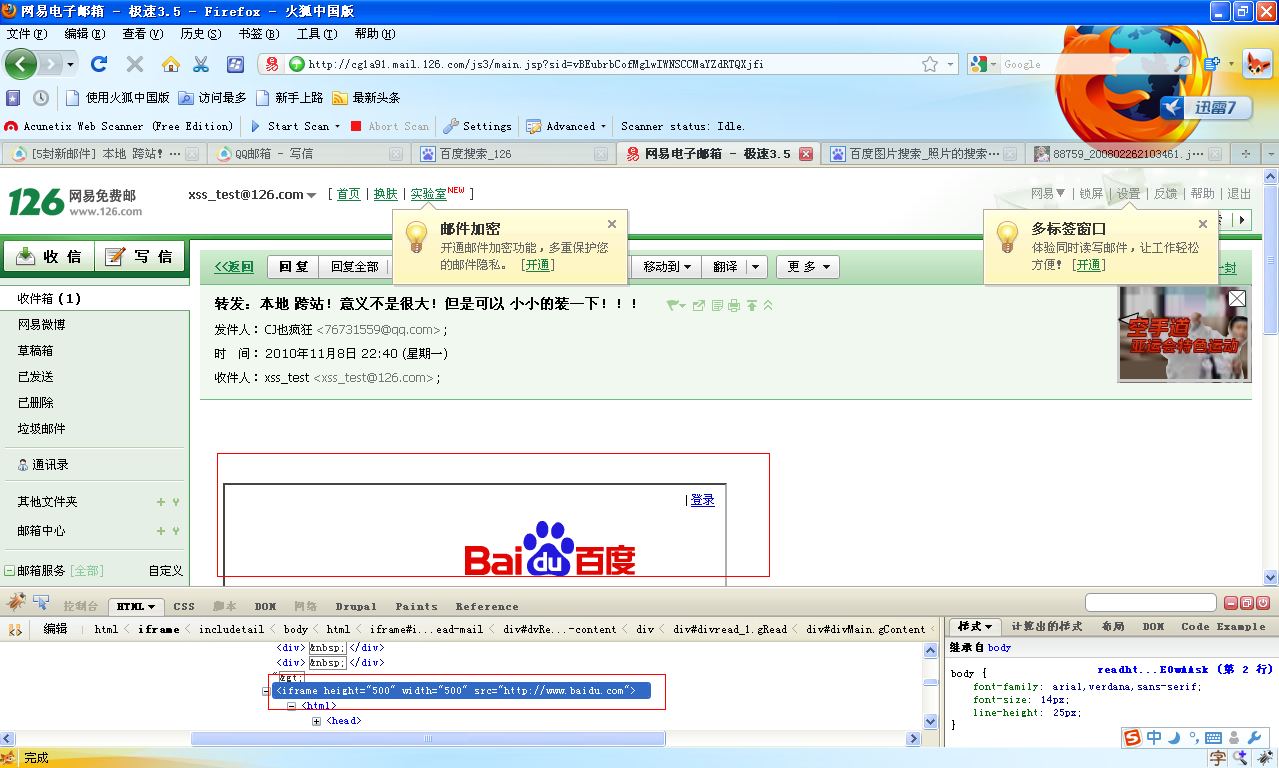Collapse the html node under the iframe
Image resolution: width=1279 pixels, height=768 pixels.
(291, 706)
